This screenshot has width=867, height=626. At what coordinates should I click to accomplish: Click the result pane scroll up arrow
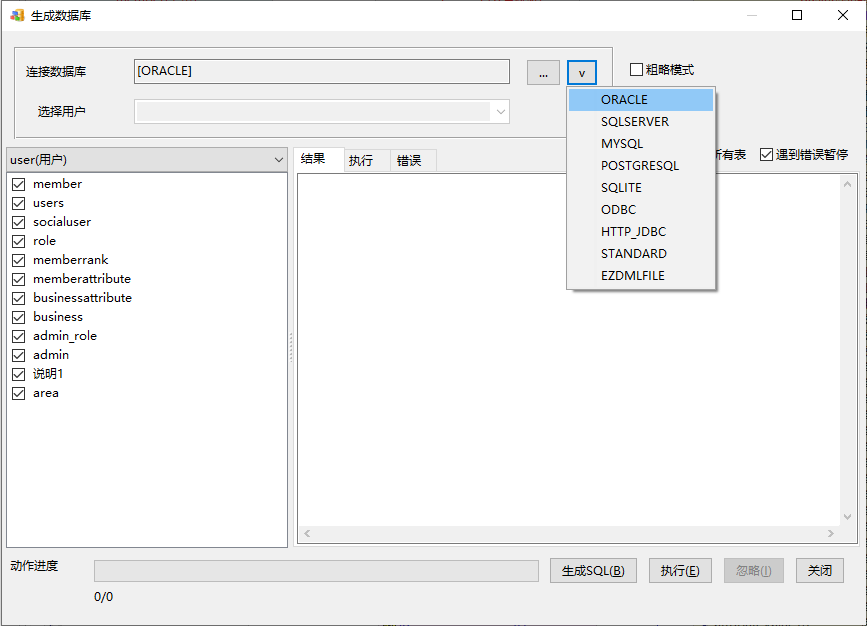pos(848,184)
